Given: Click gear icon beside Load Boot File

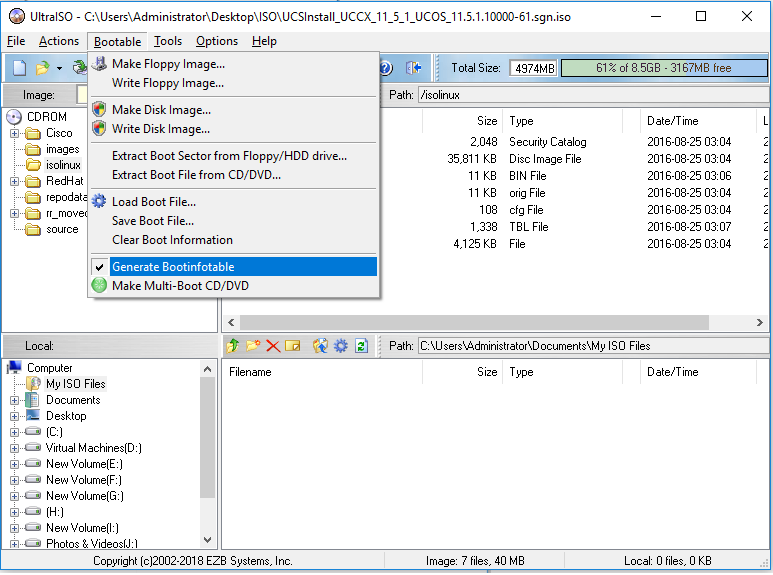Looking at the screenshot, I should [99, 201].
